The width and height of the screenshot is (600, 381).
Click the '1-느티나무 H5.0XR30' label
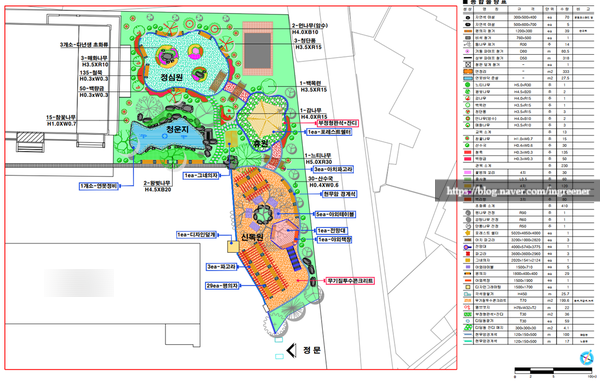318,159
